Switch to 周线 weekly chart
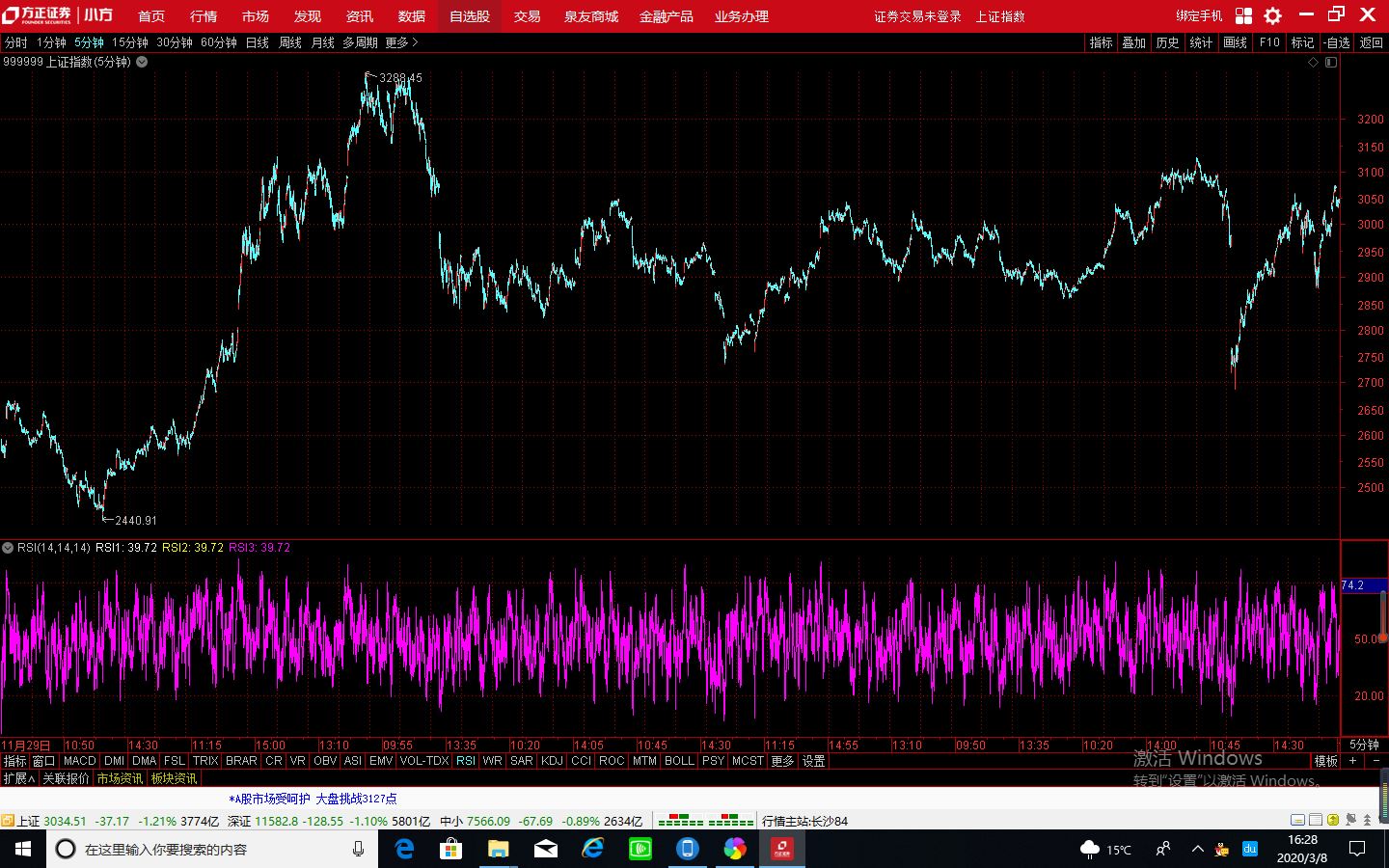The height and width of the screenshot is (868, 1389). coord(290,42)
